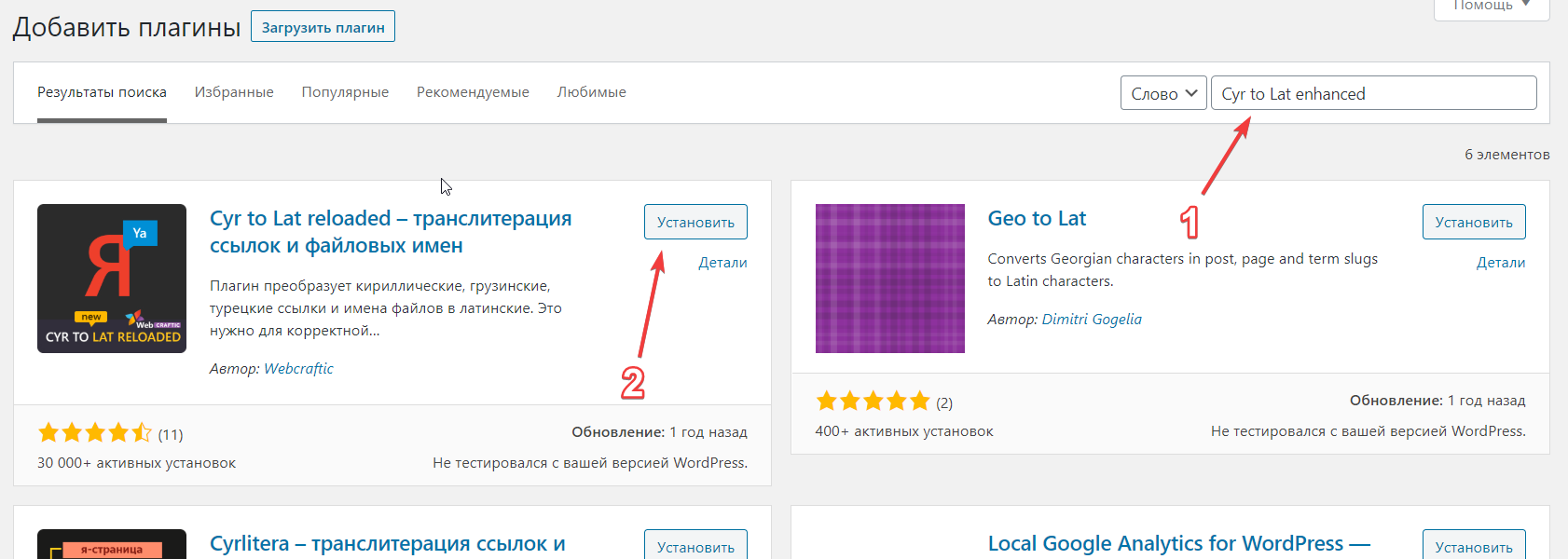Viewport: 1568px width, 559px height.
Task: Click author link Webcraftic
Action: (298, 369)
